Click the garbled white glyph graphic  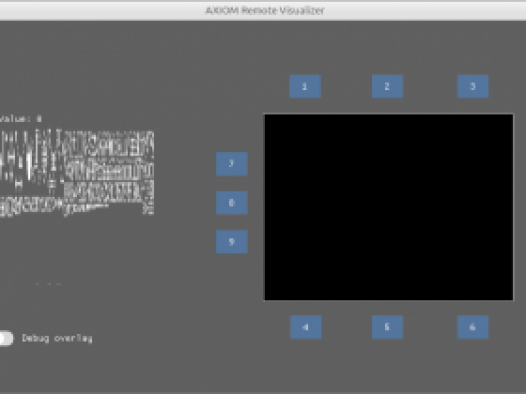point(77,173)
